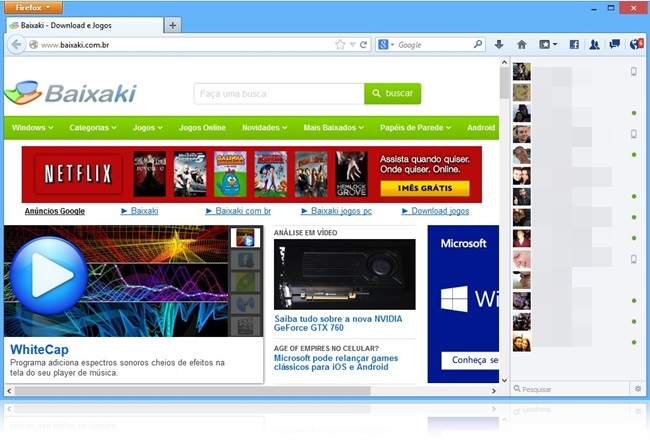Open the Anúncios Google link

55,211
